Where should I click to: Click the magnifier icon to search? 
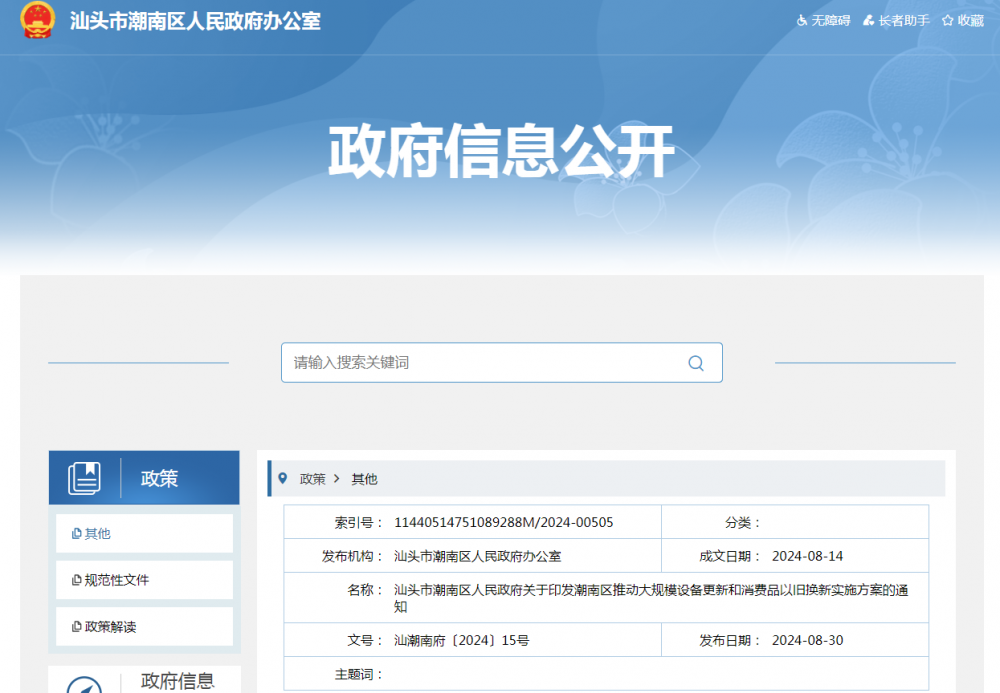coord(696,362)
